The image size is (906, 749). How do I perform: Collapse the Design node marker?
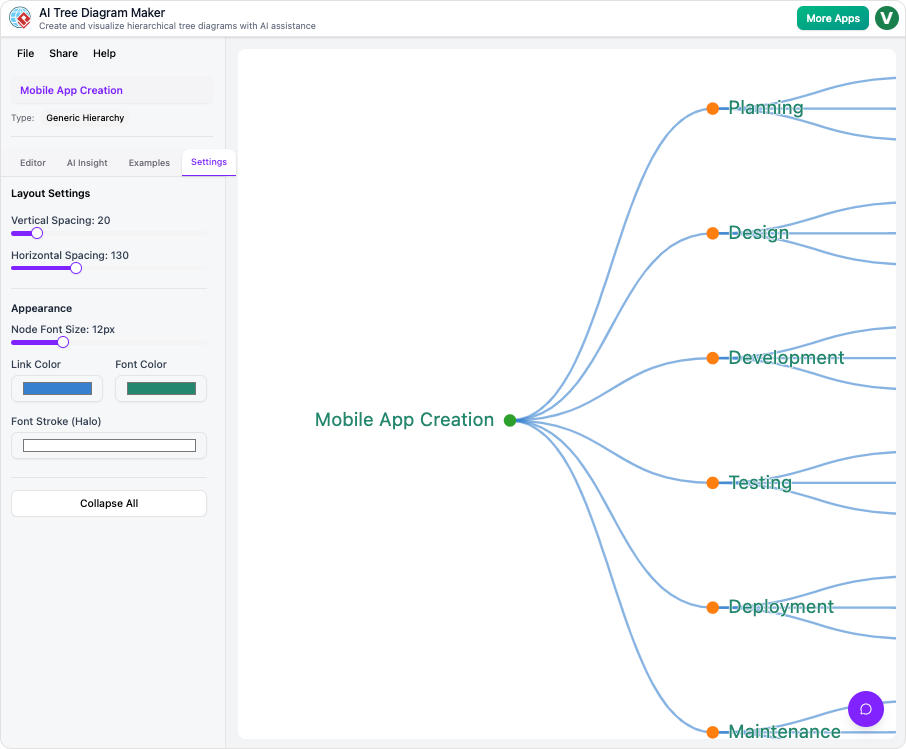(713, 232)
